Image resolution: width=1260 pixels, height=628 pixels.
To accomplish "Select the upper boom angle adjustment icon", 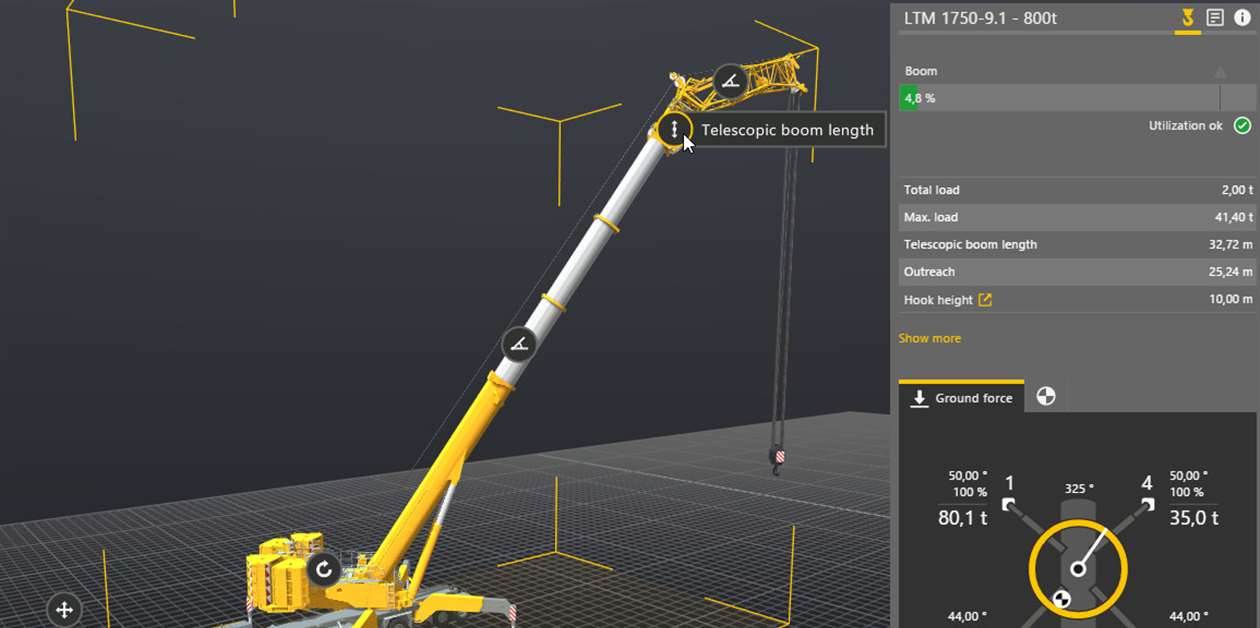I will pyautogui.click(x=730, y=81).
